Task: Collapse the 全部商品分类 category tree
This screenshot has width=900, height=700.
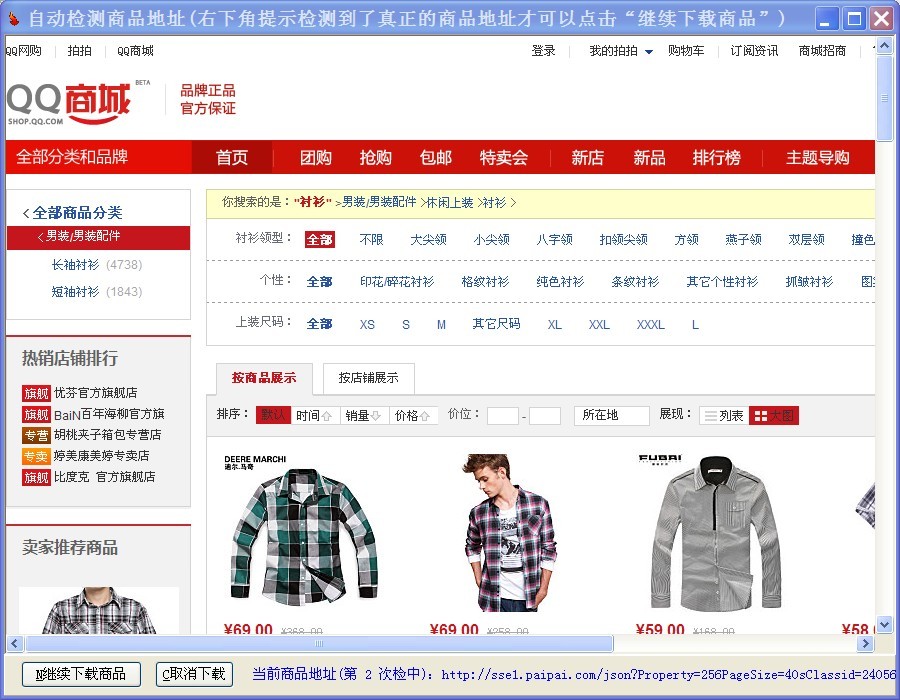Action: (x=72, y=212)
